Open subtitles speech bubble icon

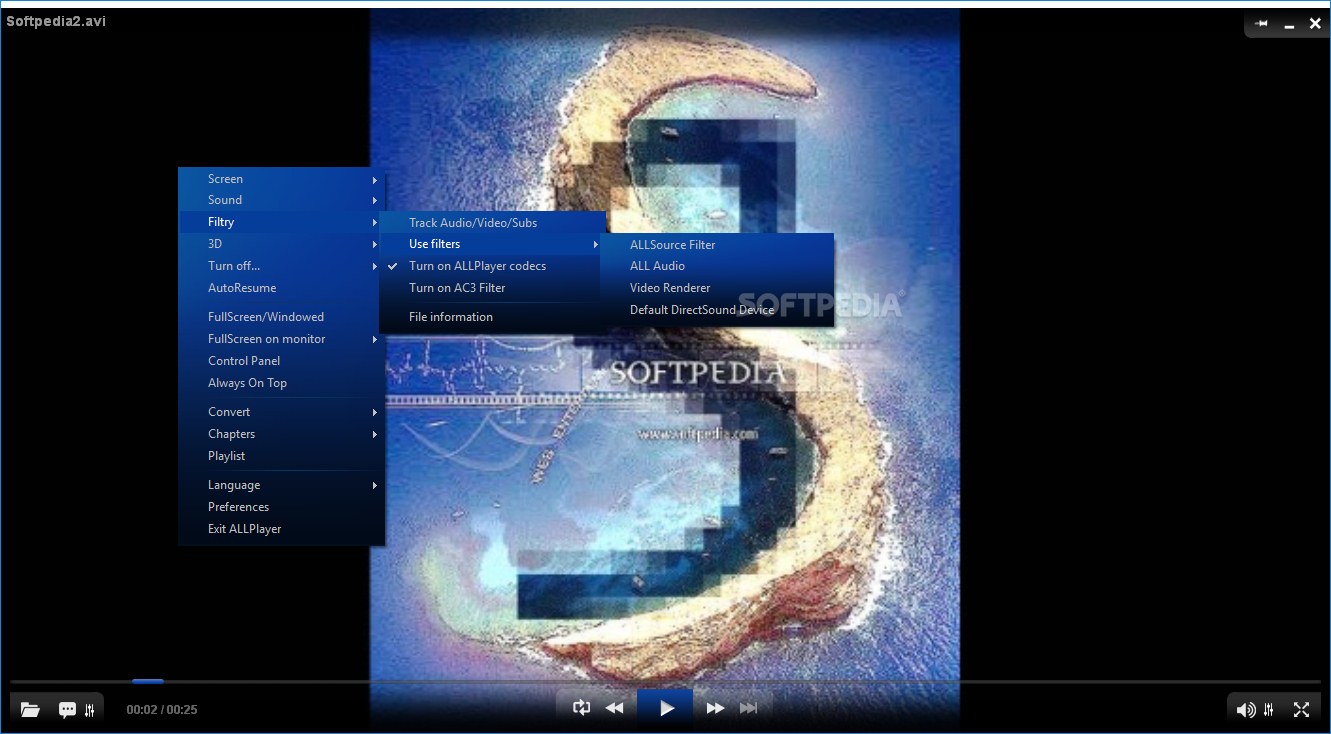(67, 710)
